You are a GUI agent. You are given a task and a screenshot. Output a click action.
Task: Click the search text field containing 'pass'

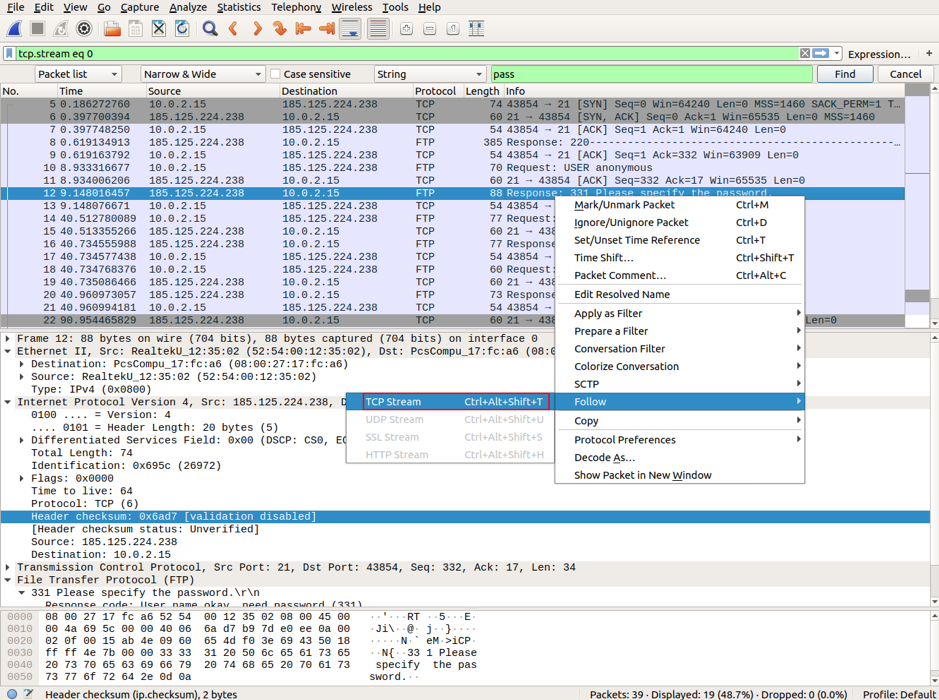click(650, 74)
